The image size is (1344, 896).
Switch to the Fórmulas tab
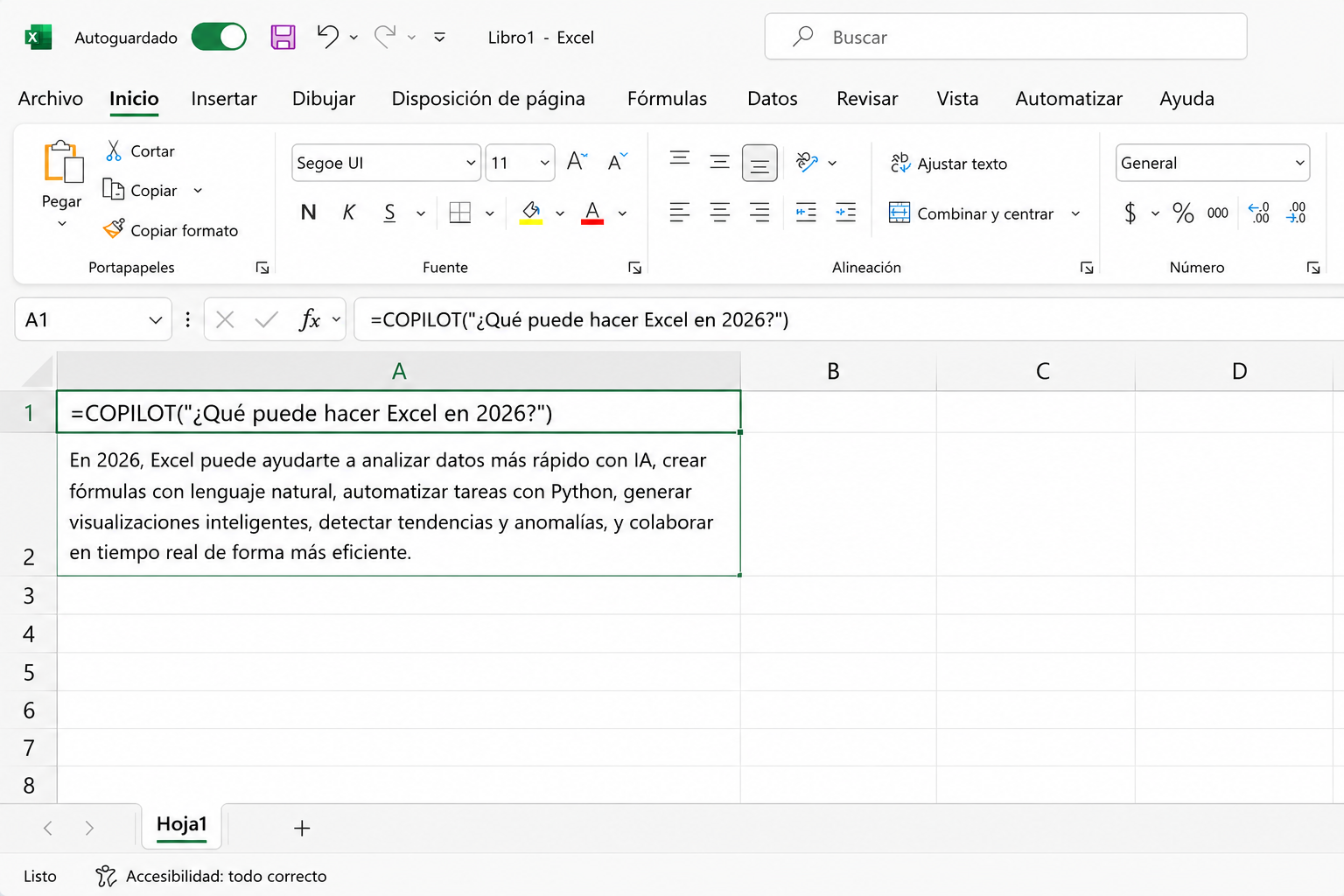[x=667, y=99]
